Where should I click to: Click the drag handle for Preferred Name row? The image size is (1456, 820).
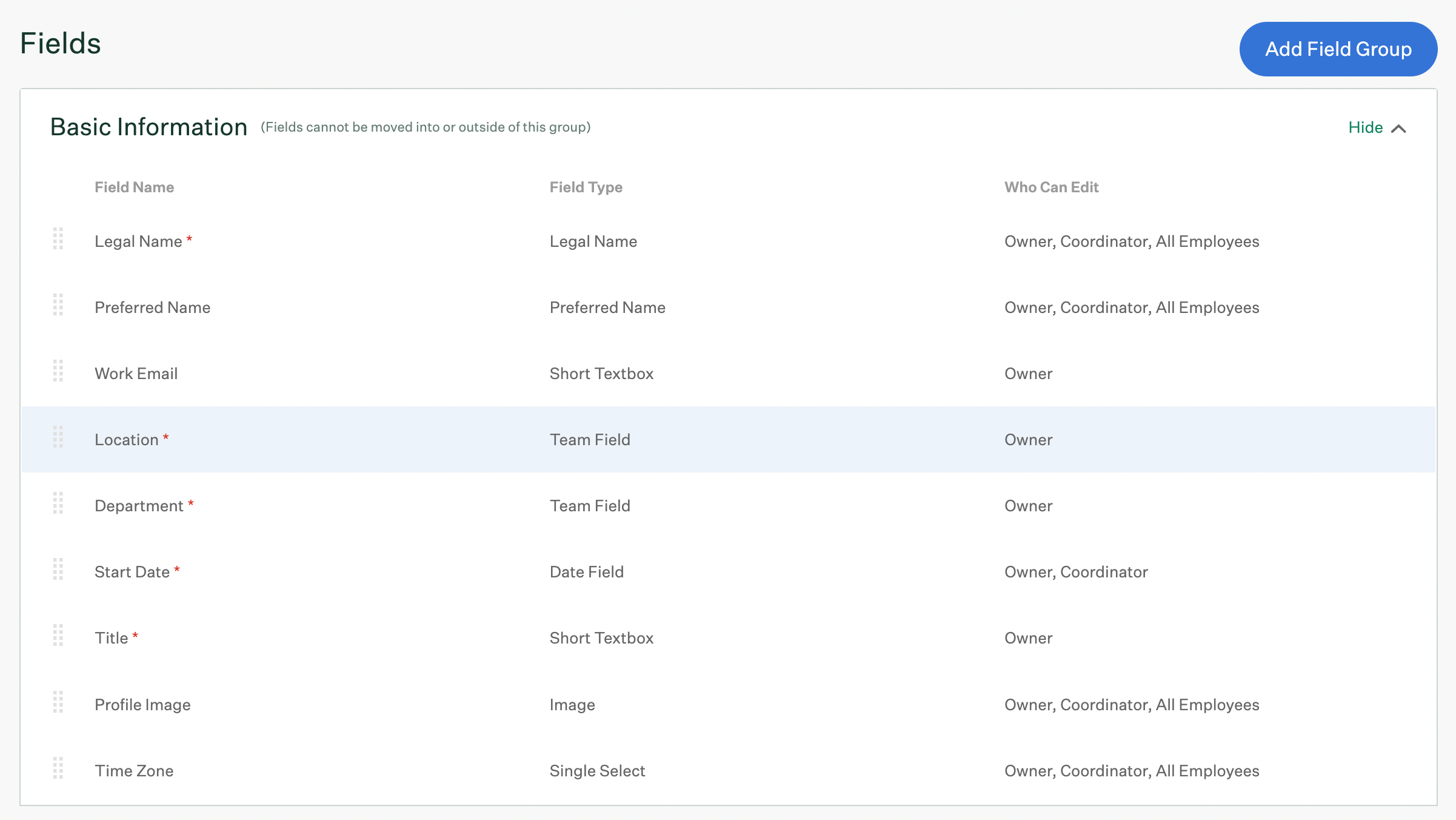58,304
